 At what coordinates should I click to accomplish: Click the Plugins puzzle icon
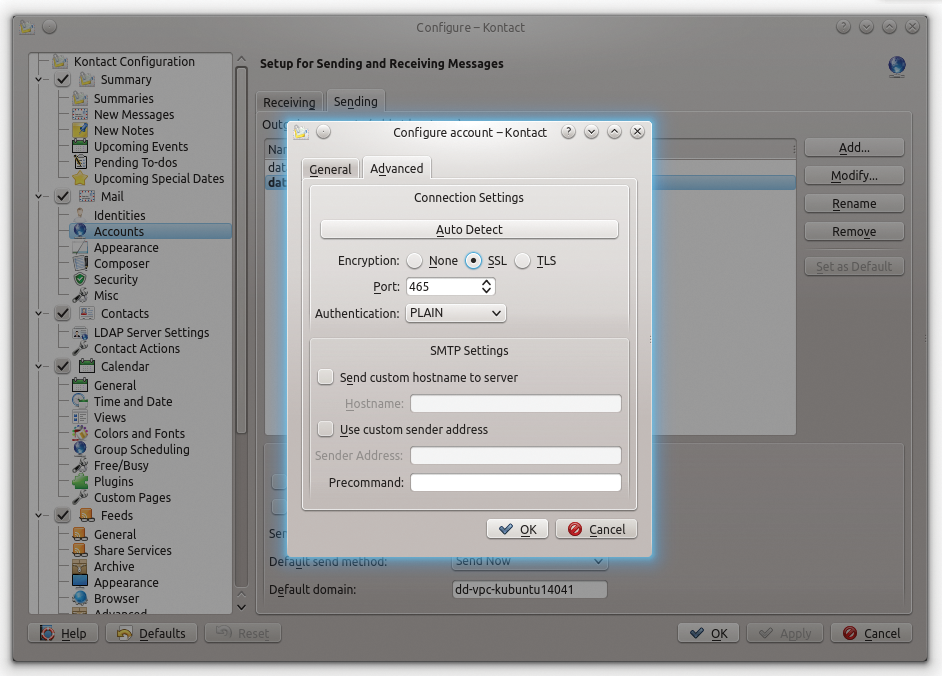point(80,482)
